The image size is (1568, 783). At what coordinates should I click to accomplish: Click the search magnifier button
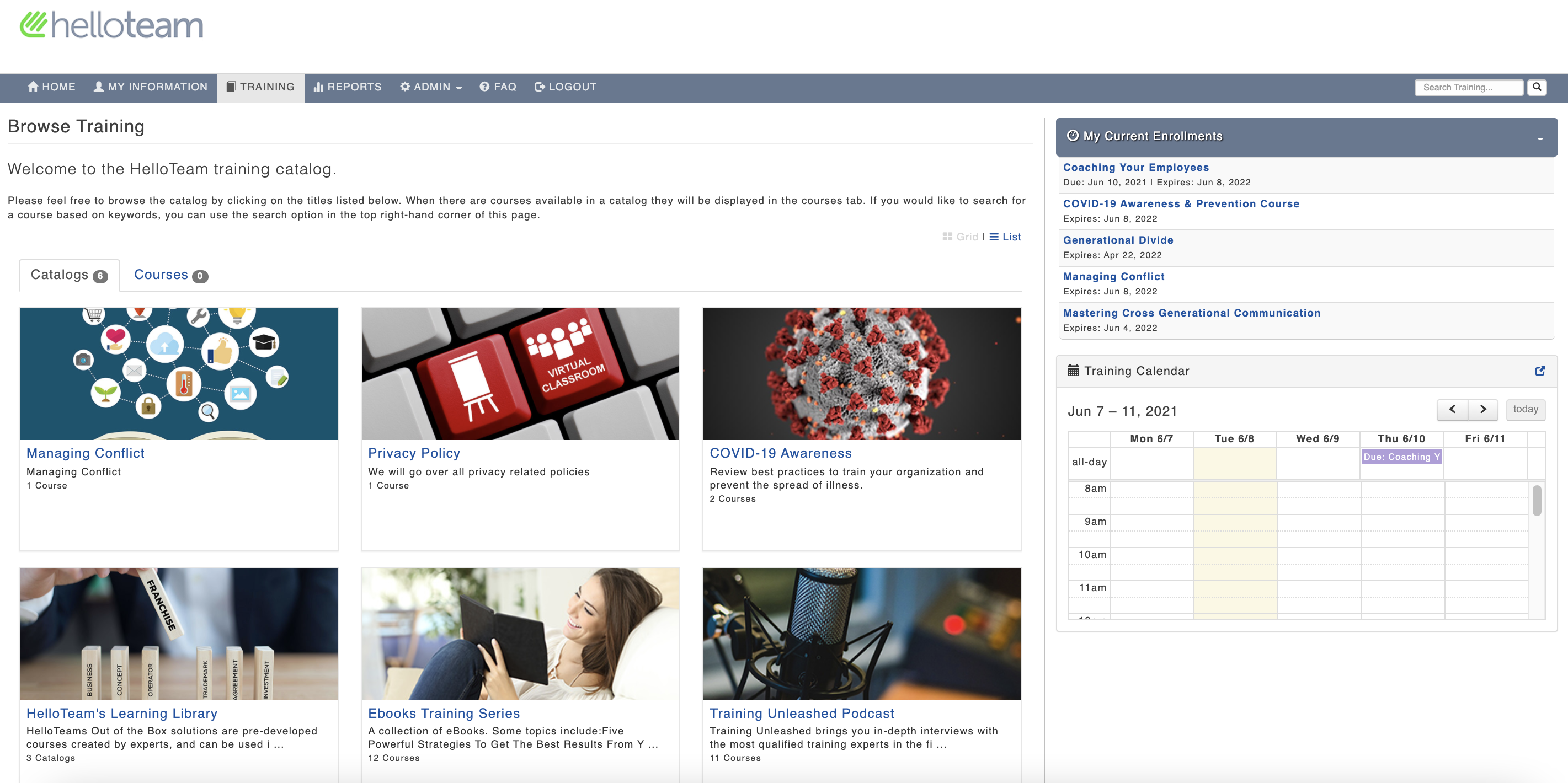coord(1537,87)
